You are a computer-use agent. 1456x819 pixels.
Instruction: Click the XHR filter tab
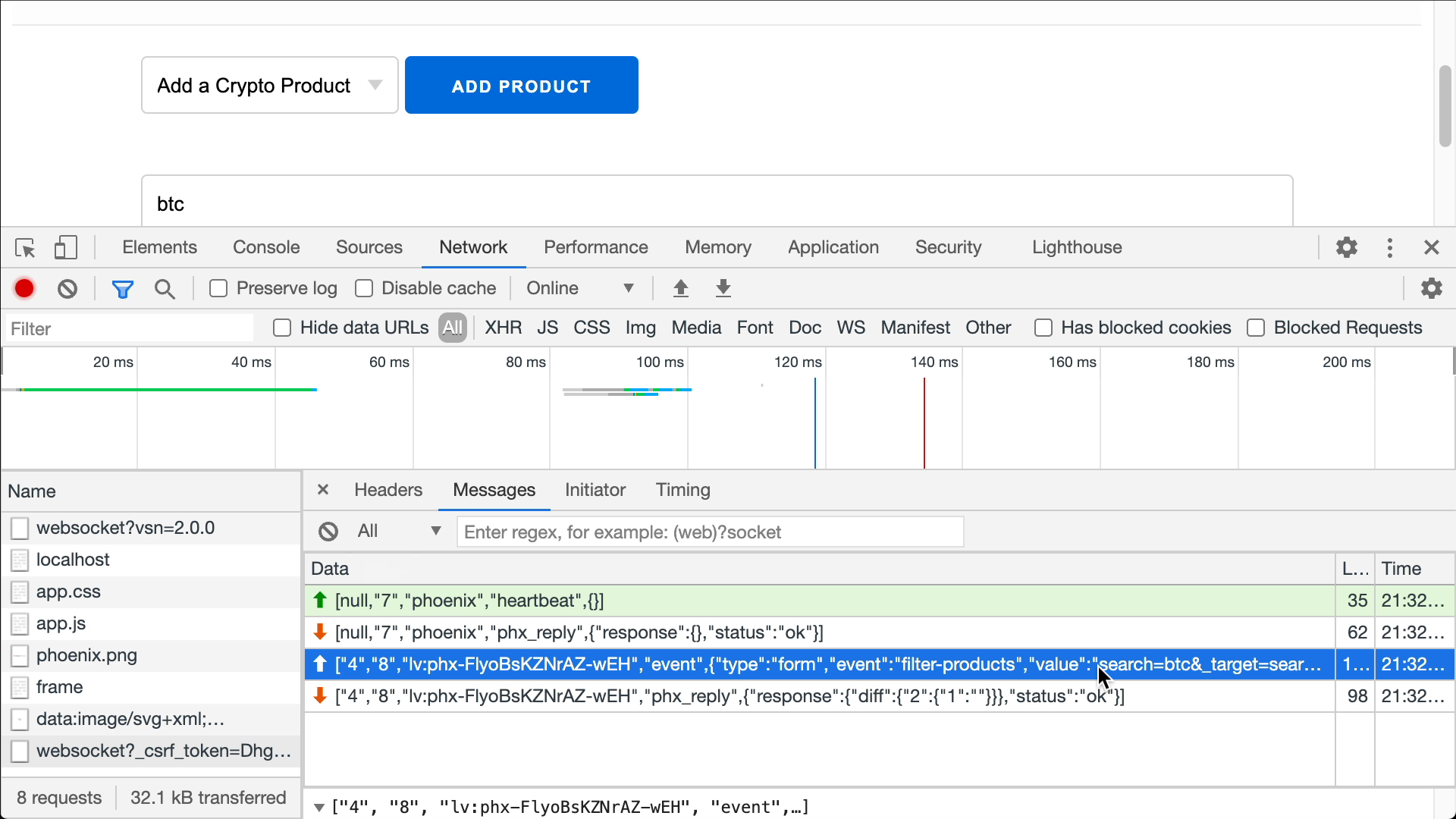pyautogui.click(x=503, y=327)
